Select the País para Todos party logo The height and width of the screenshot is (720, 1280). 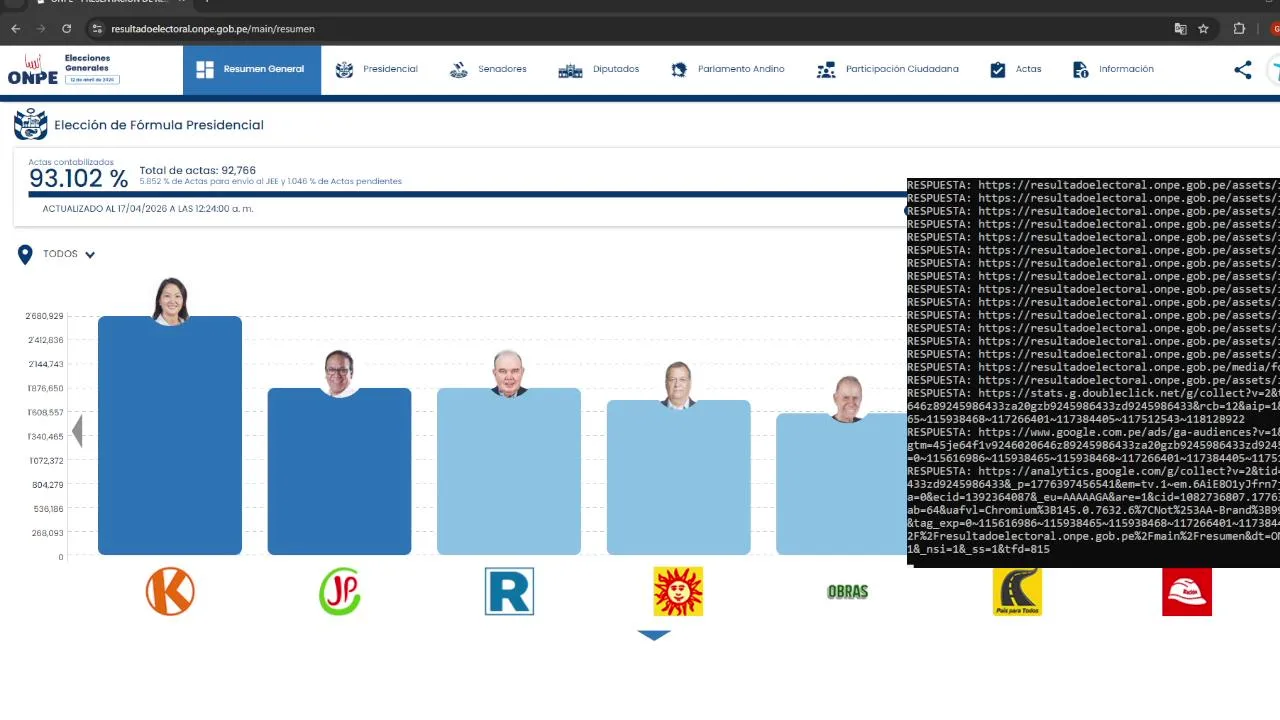tap(1017, 591)
